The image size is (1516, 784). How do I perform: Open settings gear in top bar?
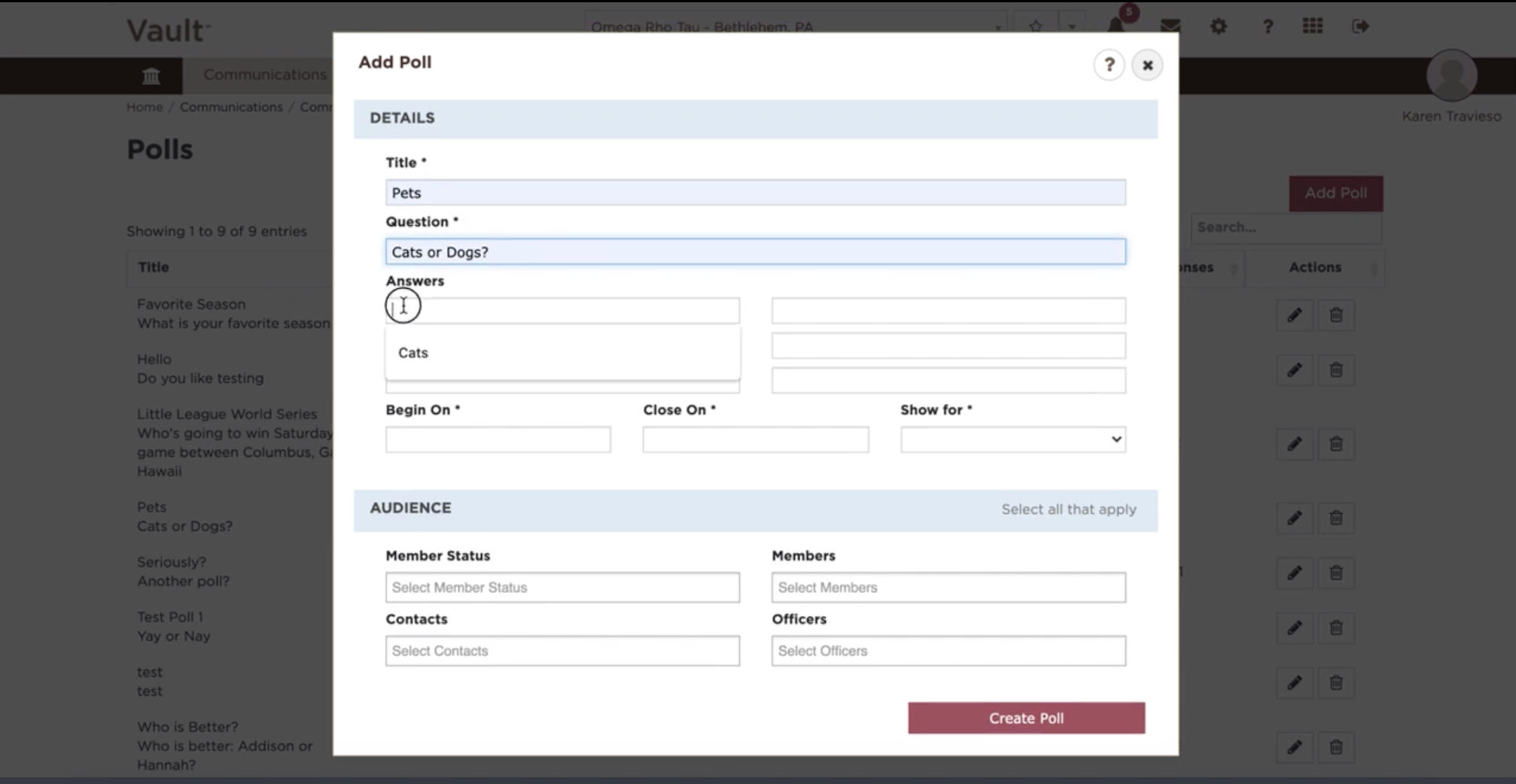click(x=1218, y=26)
